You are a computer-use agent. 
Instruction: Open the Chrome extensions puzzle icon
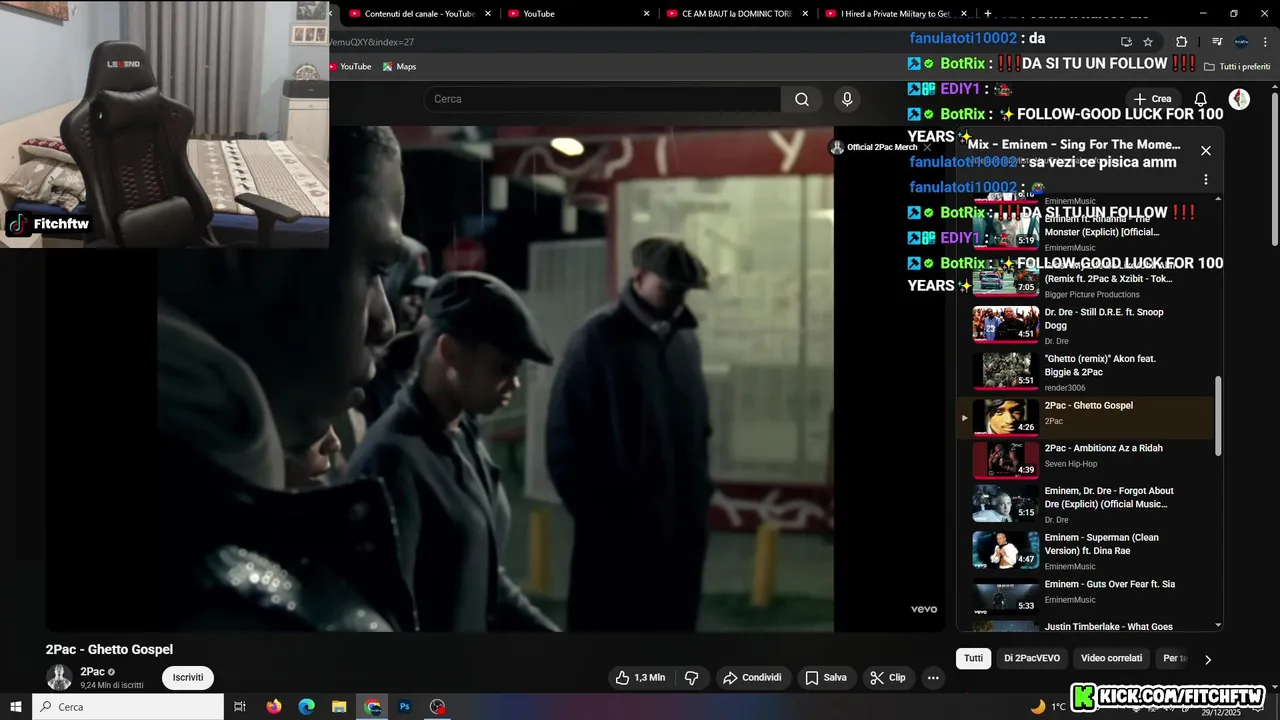1181,42
